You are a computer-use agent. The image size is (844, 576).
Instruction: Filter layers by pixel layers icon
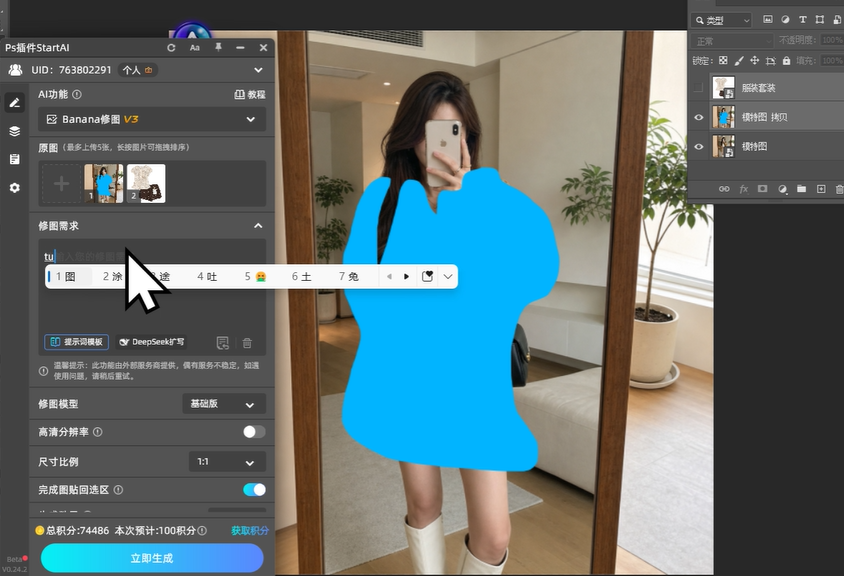click(768, 20)
